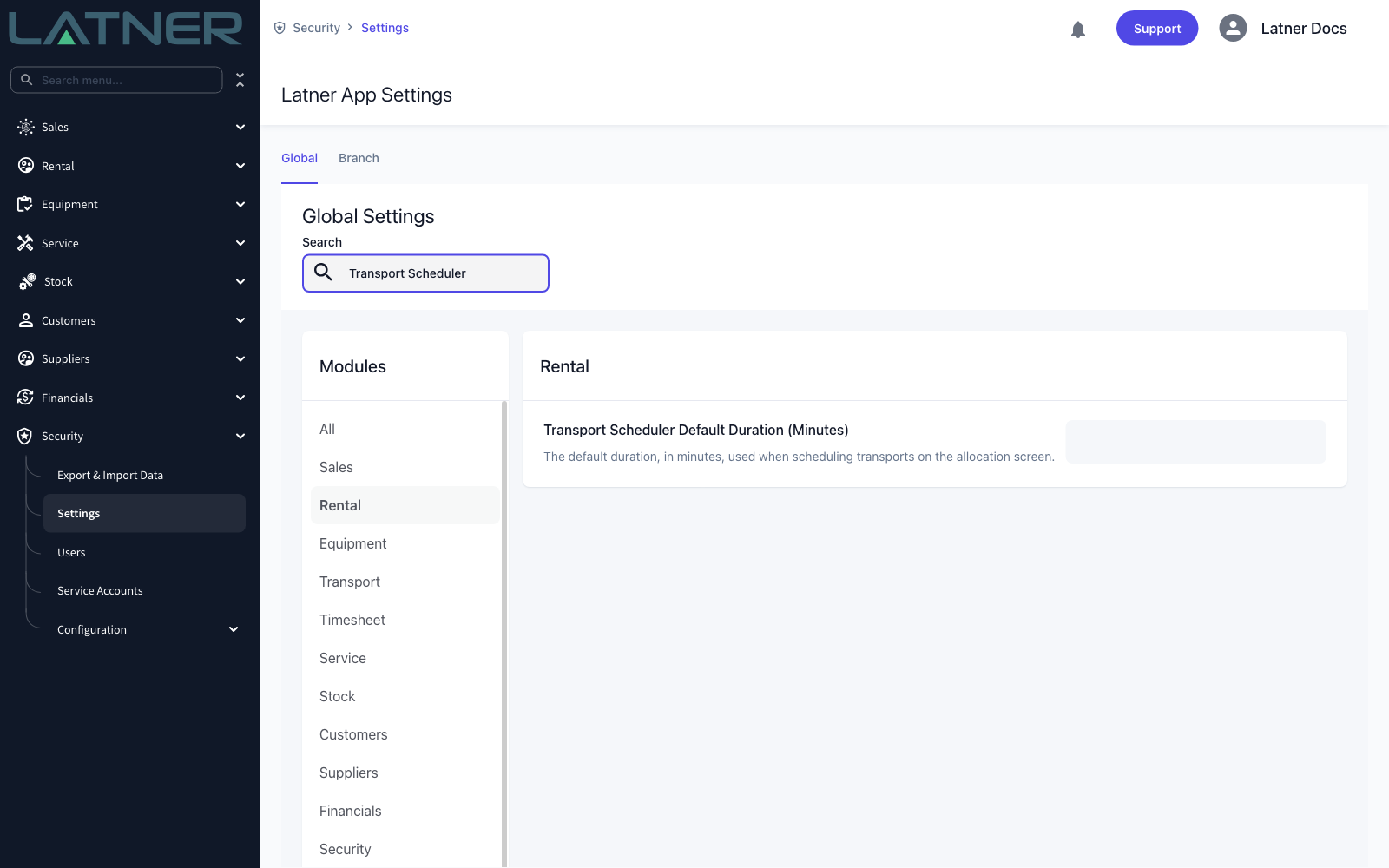The width and height of the screenshot is (1389, 868).
Task: Click the Service tools icon
Action: [25, 243]
